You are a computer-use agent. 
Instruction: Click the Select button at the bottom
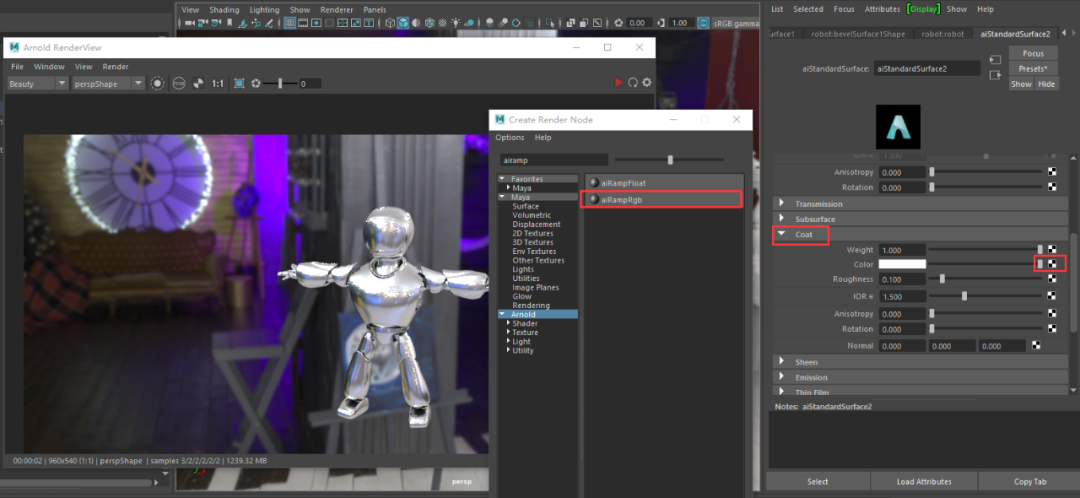click(x=818, y=481)
